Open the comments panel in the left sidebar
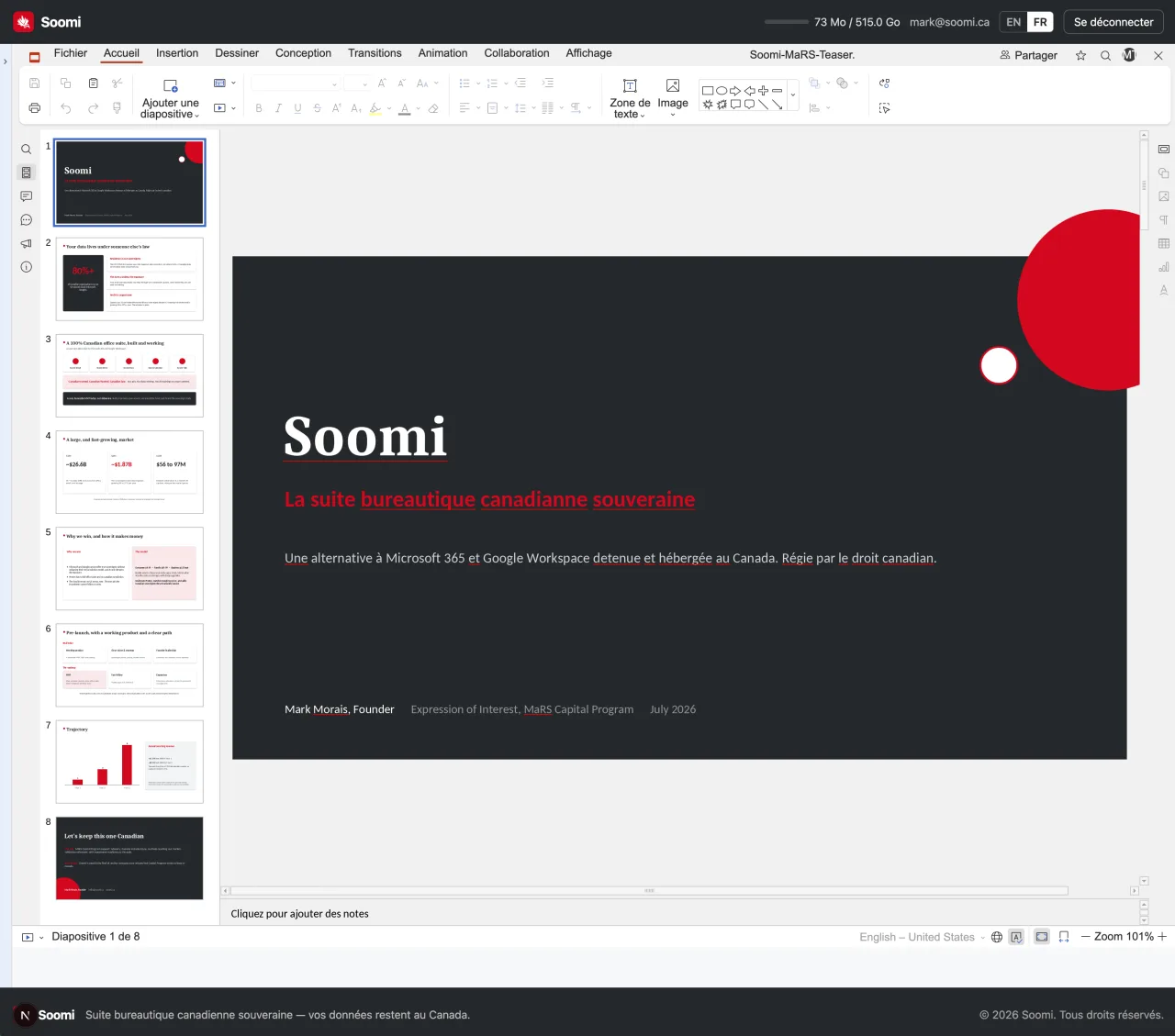This screenshot has width=1175, height=1036. [x=27, y=196]
